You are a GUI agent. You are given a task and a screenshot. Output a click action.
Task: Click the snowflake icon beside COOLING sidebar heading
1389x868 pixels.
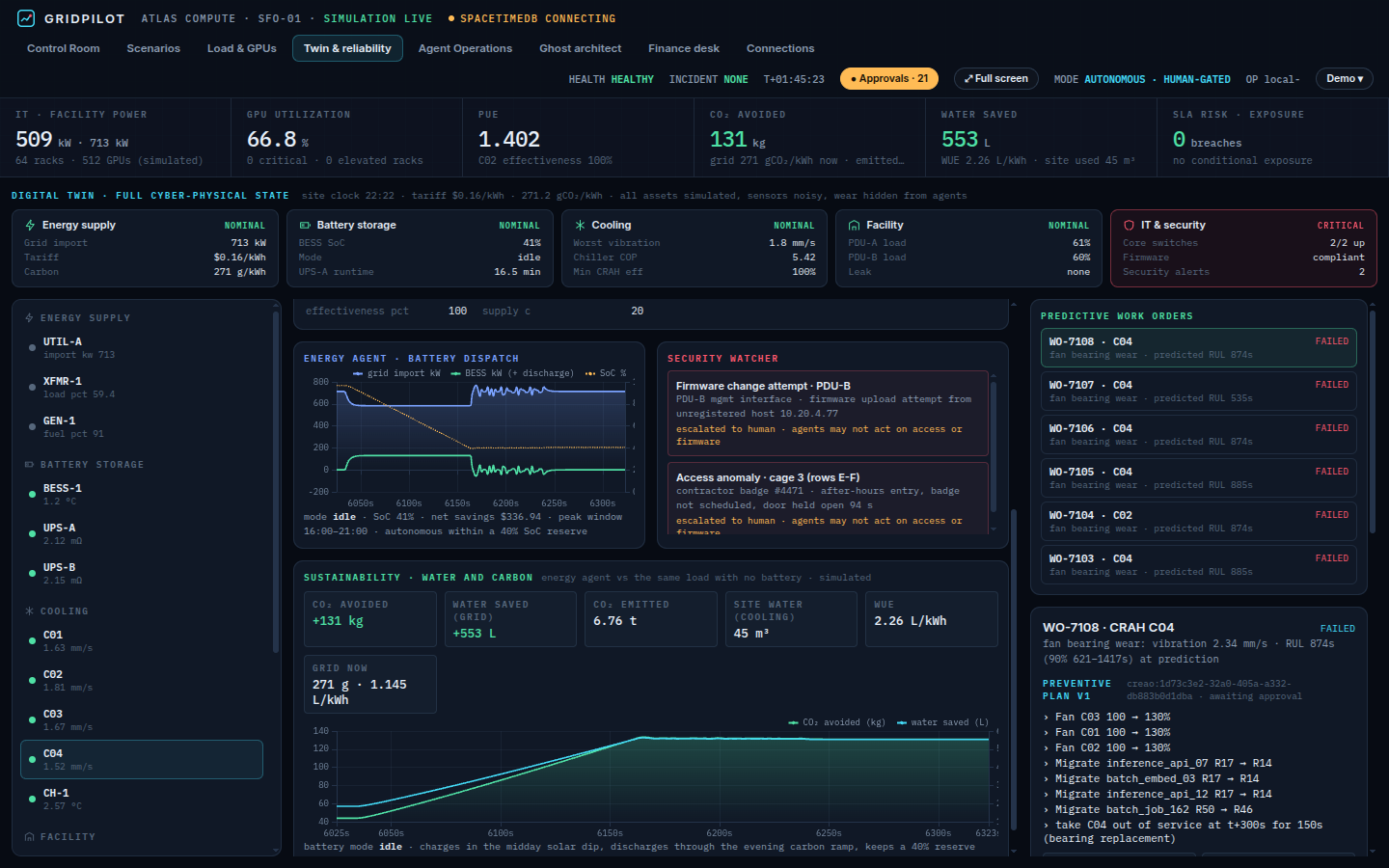pyautogui.click(x=29, y=611)
